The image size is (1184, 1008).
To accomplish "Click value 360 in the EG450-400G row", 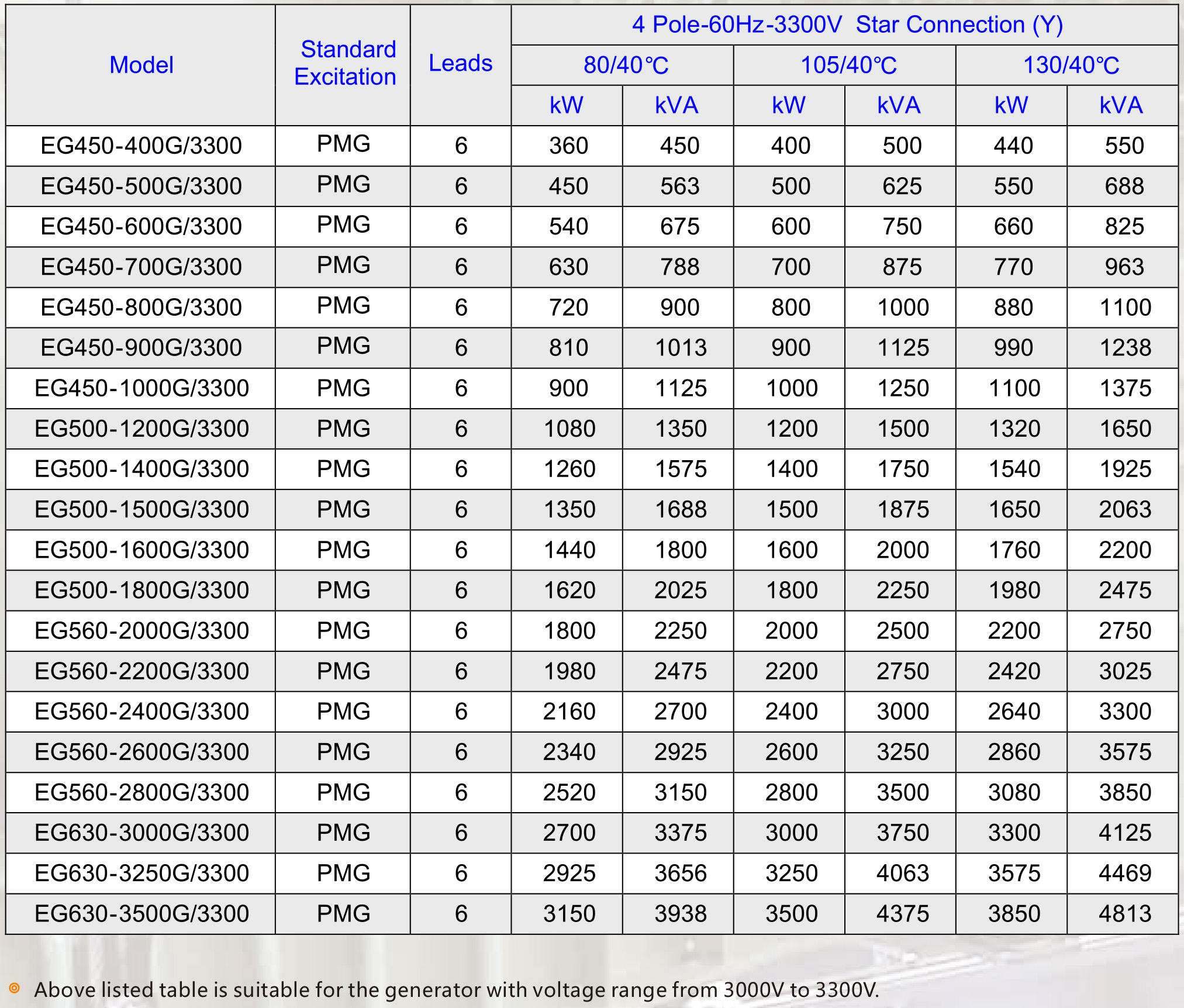I will pyautogui.click(x=568, y=146).
